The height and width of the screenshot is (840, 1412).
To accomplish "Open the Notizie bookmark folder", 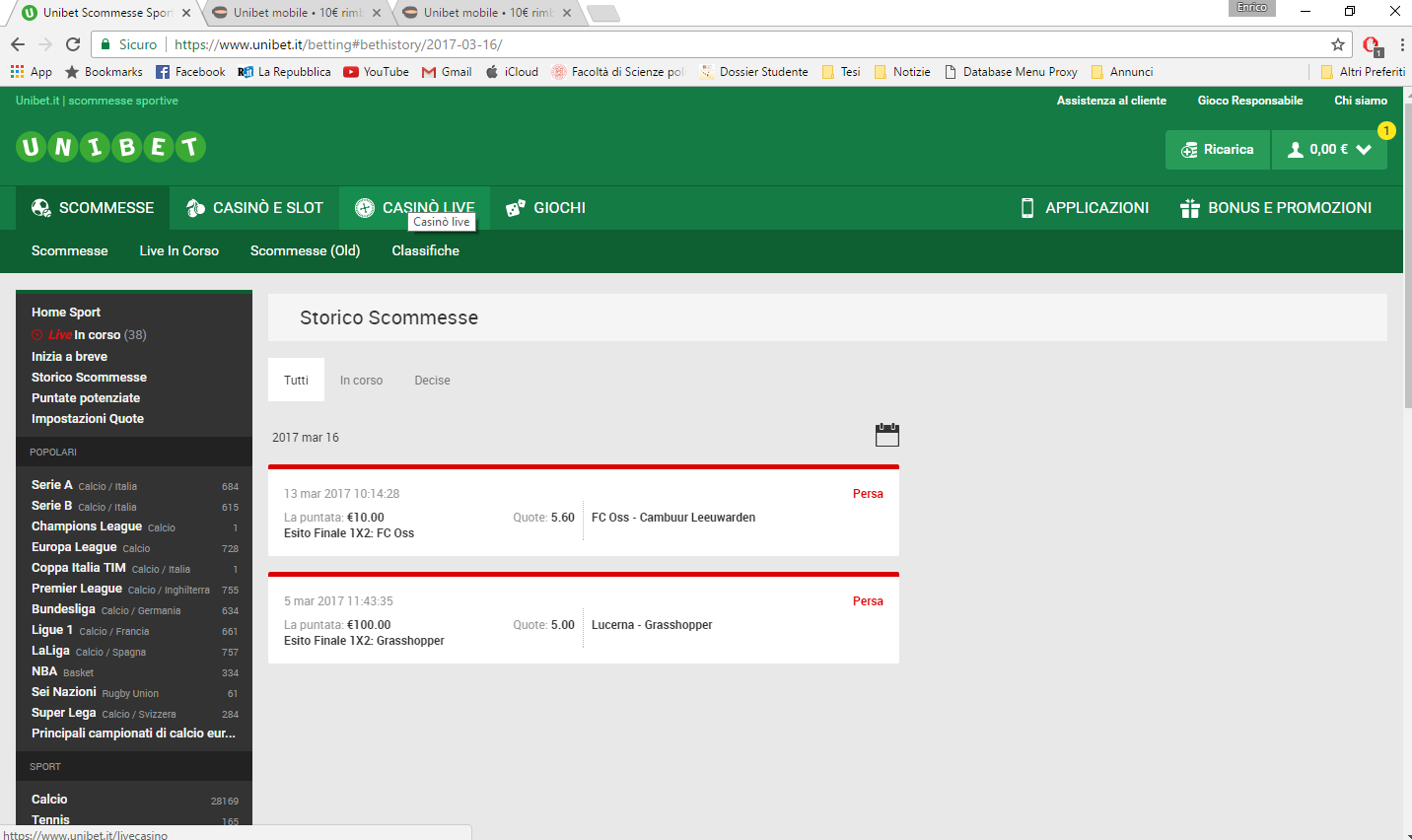I will (902, 72).
